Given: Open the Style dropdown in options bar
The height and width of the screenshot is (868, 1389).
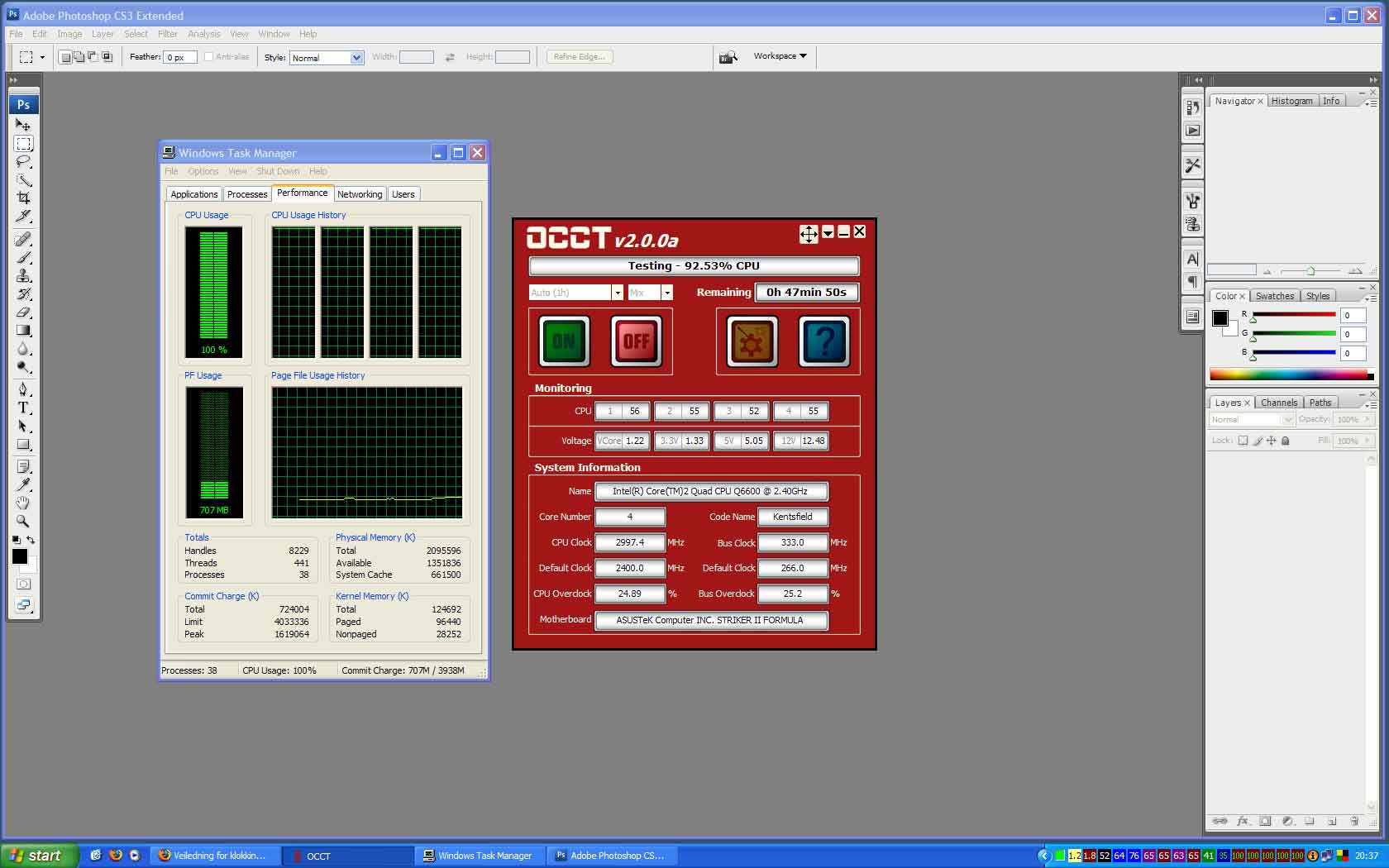Looking at the screenshot, I should [x=327, y=58].
